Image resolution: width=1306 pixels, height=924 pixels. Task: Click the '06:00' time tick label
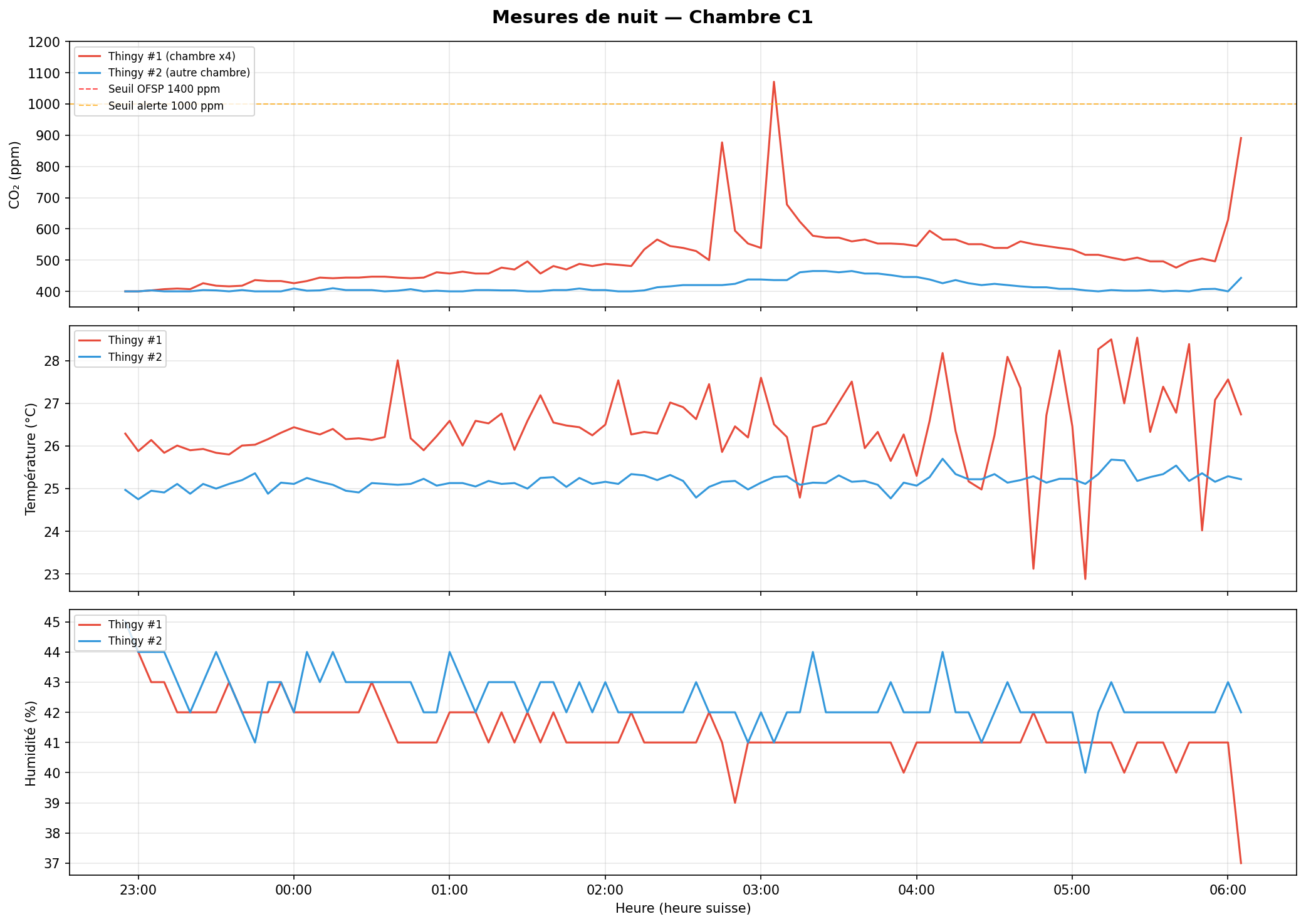pyautogui.click(x=1227, y=890)
